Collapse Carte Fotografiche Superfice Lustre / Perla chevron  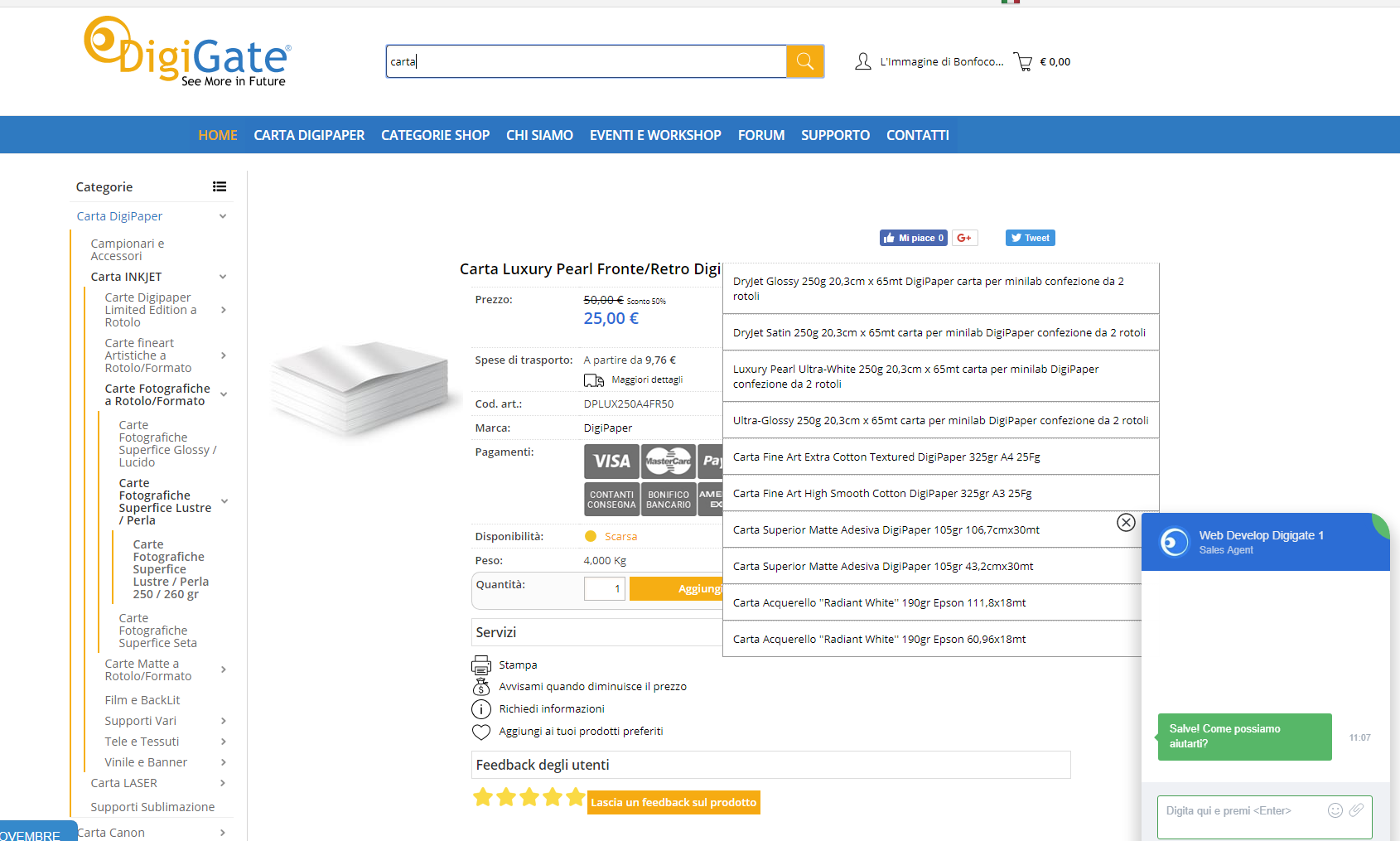coord(224,501)
